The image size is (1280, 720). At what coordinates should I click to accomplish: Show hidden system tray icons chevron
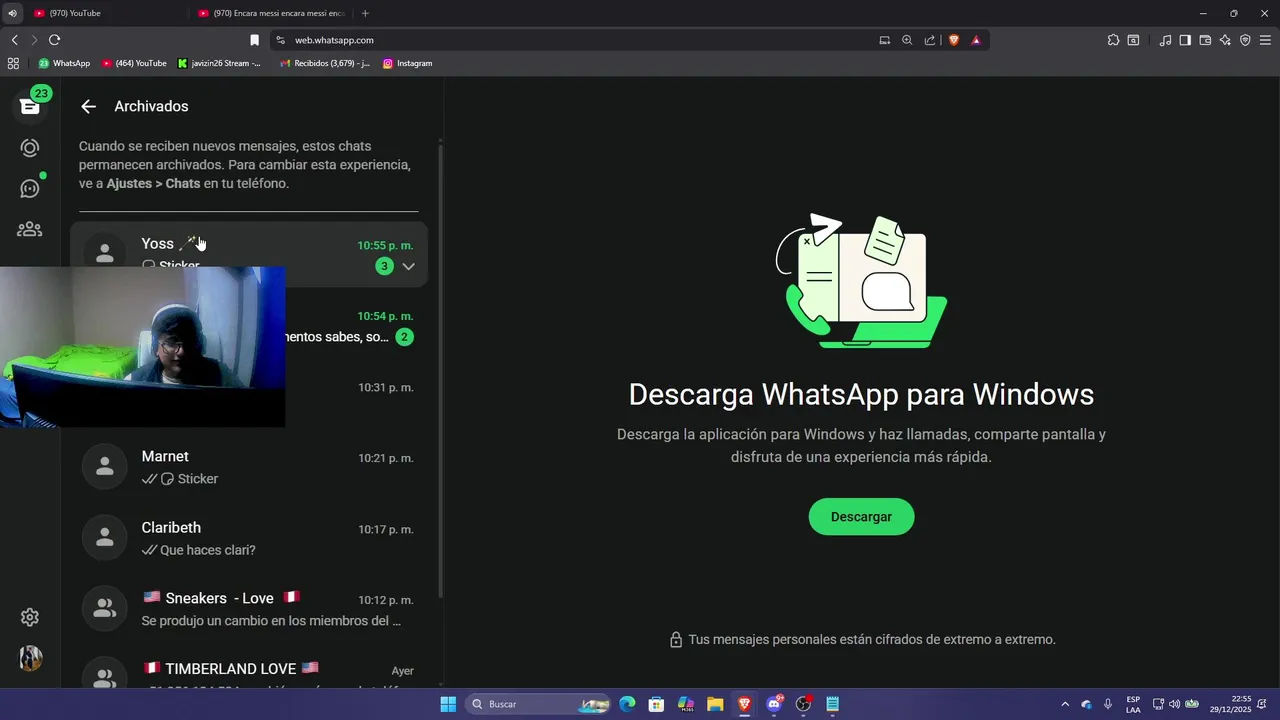click(1064, 704)
